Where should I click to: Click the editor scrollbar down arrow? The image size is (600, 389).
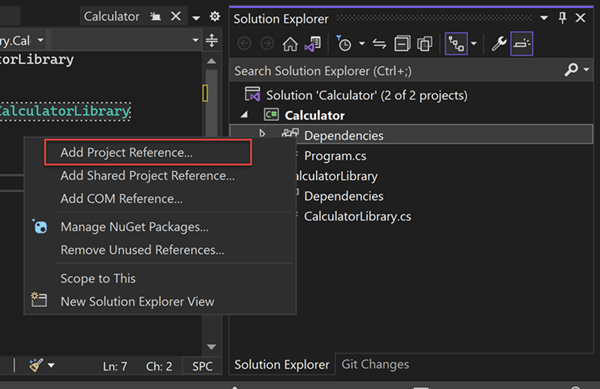pyautogui.click(x=212, y=347)
